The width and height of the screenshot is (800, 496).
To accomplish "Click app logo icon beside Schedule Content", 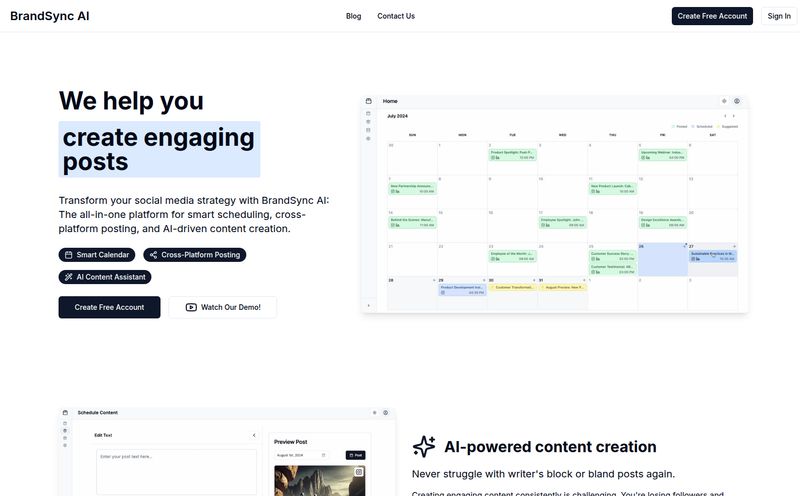I will 65,412.
